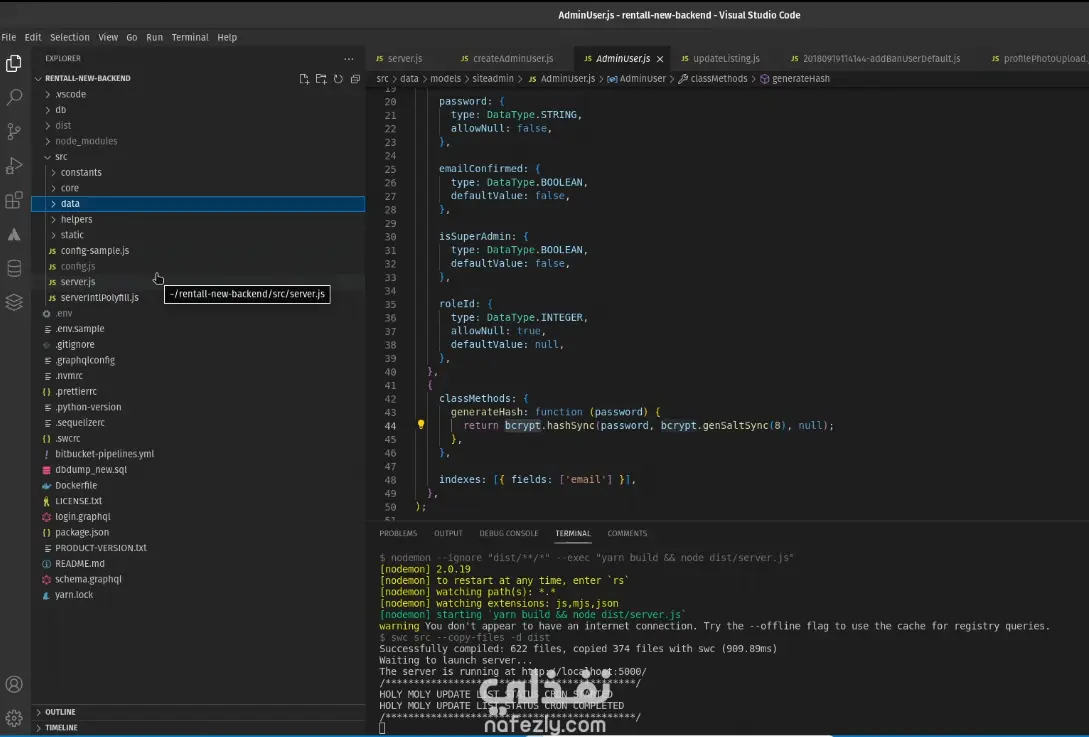Expand the OUTLINE section
1089x737 pixels.
[x=60, y=712]
